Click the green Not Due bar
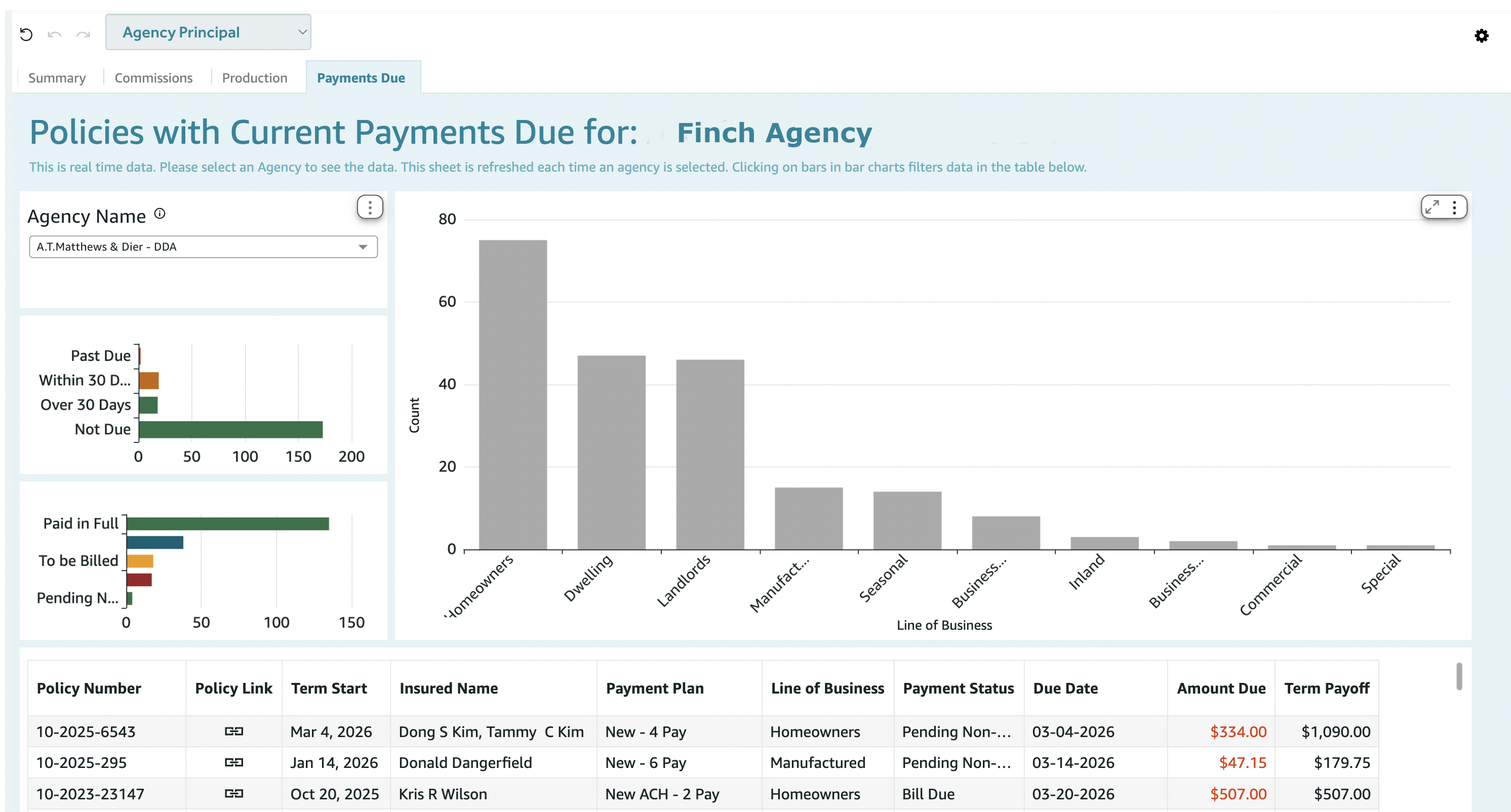 [230, 429]
